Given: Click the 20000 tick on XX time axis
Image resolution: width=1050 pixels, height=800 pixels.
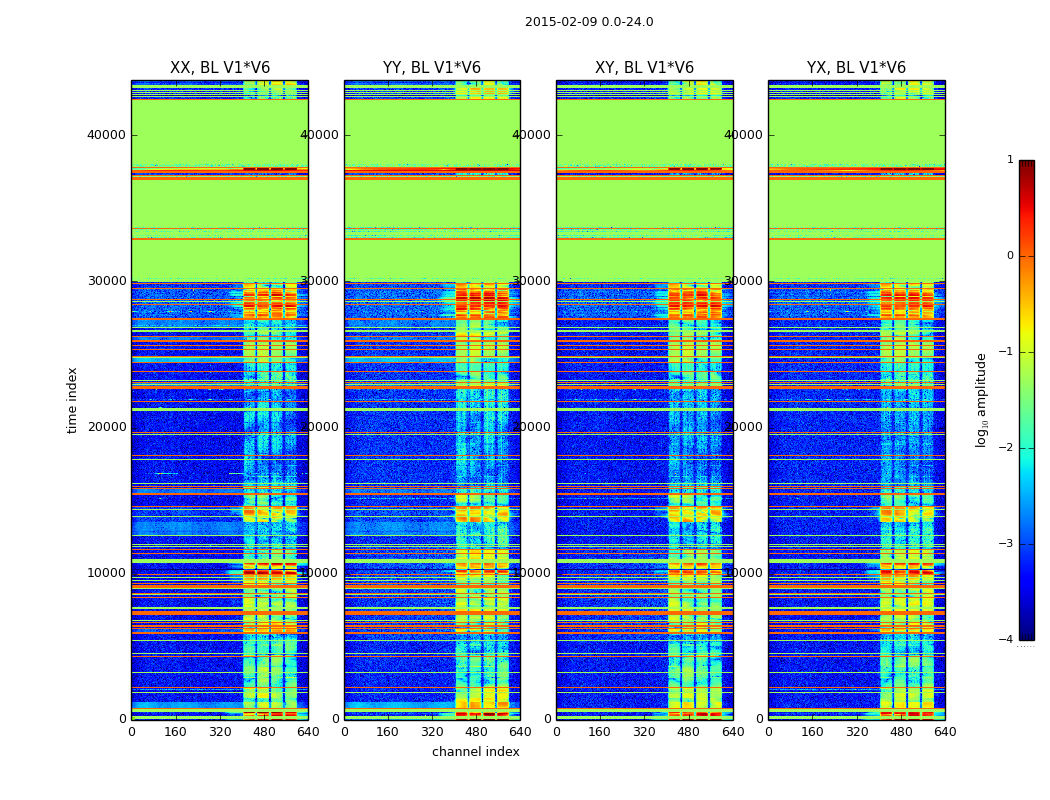Looking at the screenshot, I should click(x=106, y=426).
